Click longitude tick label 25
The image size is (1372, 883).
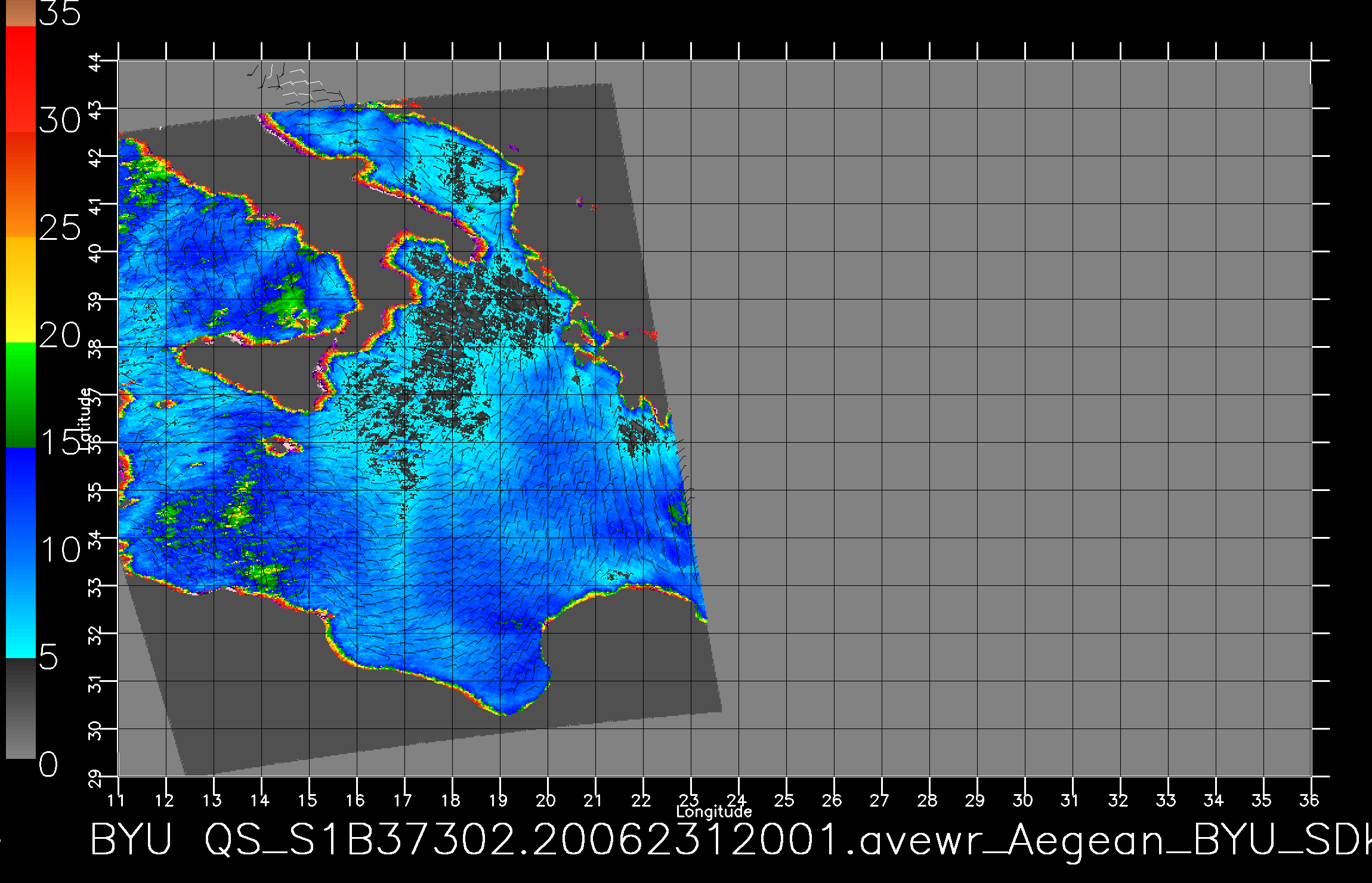[784, 799]
